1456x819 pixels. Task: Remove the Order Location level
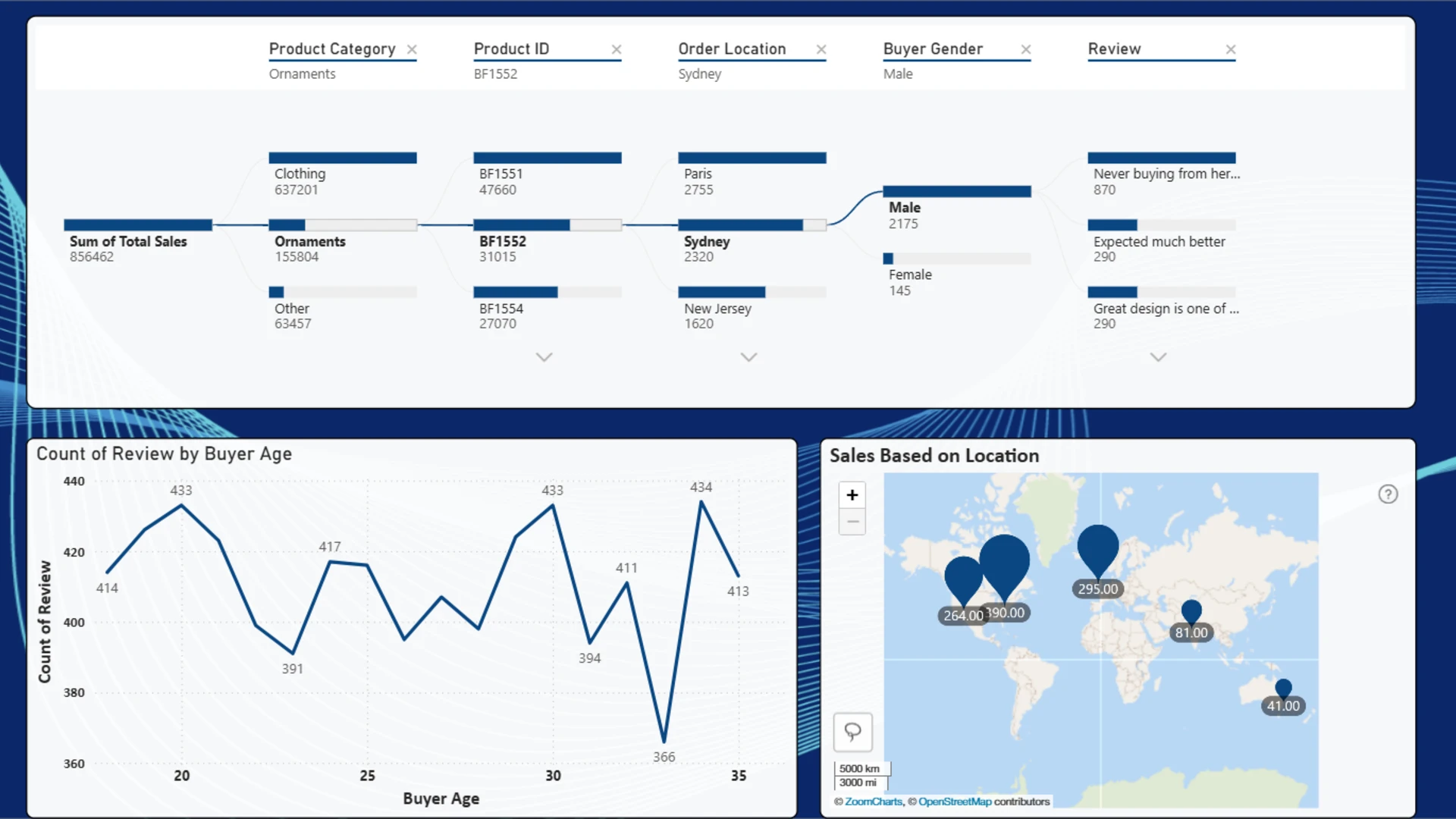point(821,49)
